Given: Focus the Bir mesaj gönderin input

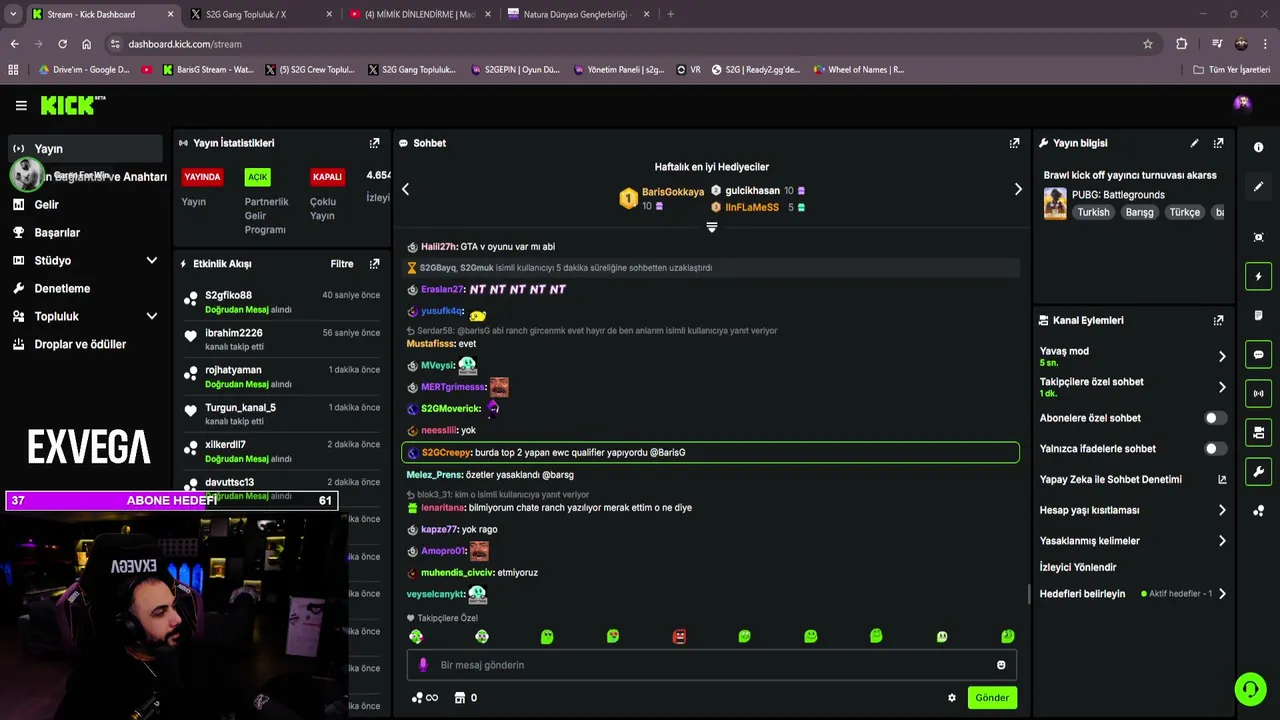Looking at the screenshot, I should 712,665.
